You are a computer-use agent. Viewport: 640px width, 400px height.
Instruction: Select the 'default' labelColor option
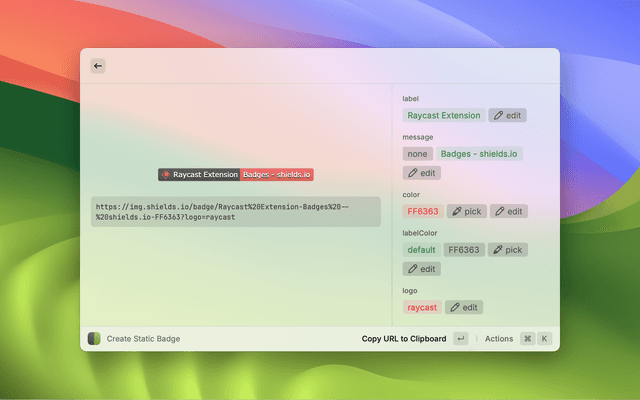pos(421,250)
